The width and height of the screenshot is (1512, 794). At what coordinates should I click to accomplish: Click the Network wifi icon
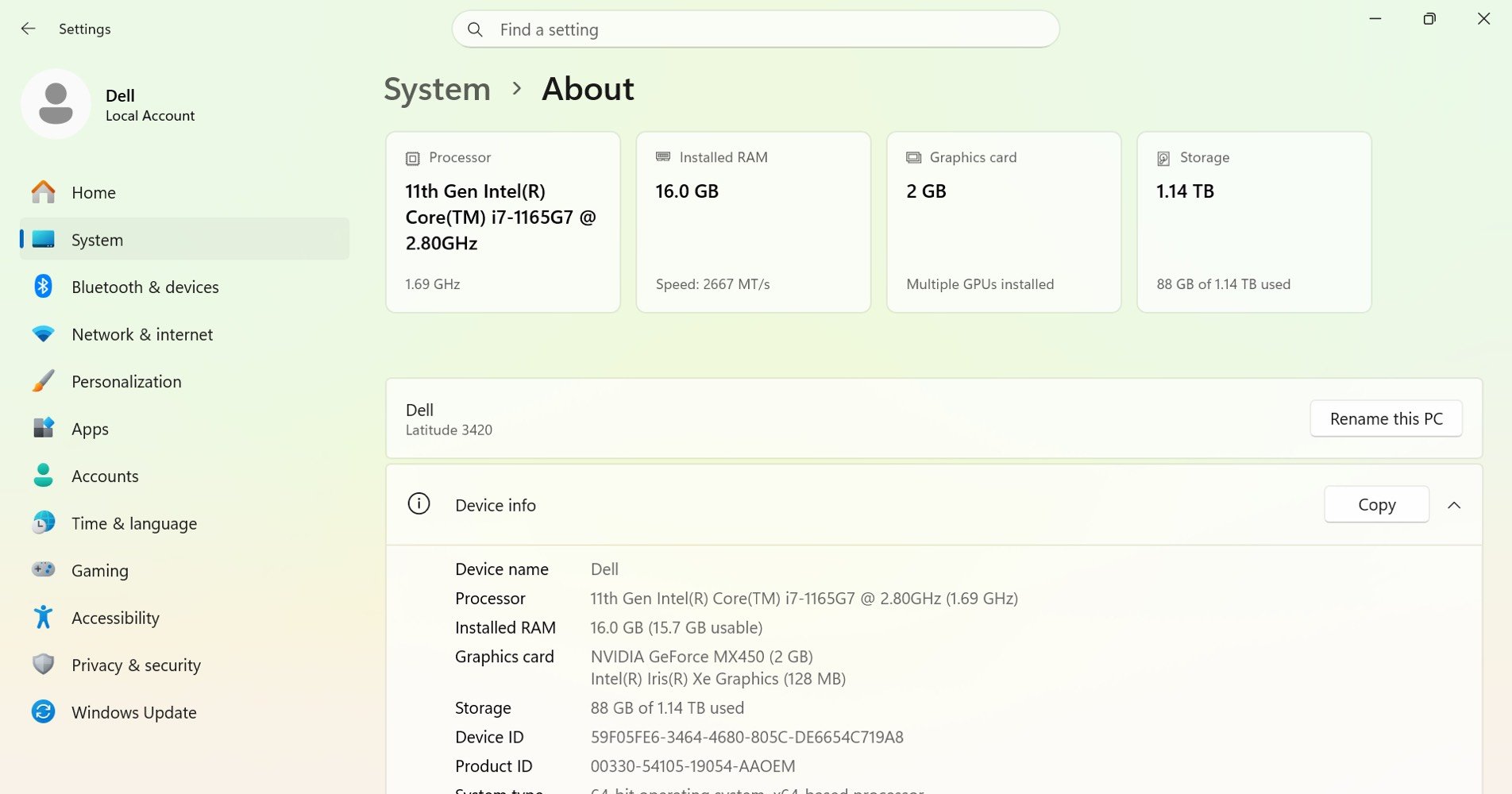(44, 334)
